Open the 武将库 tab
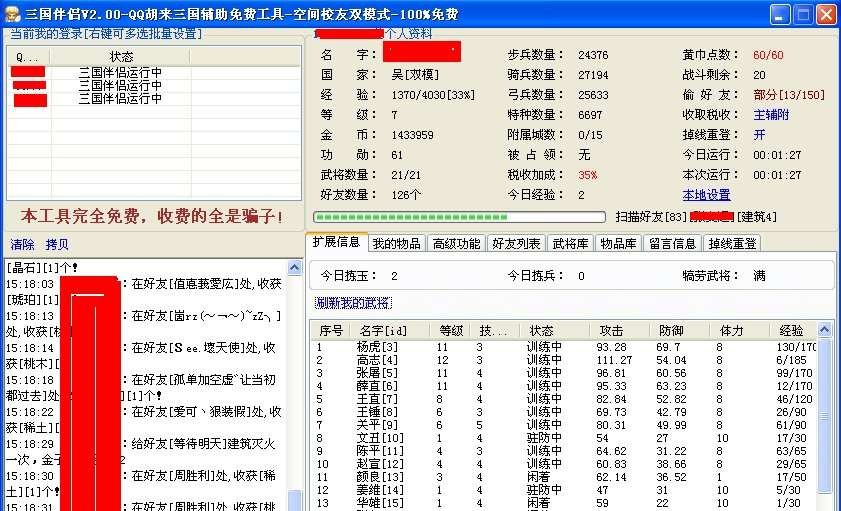This screenshot has height=511, width=841. 570,244
